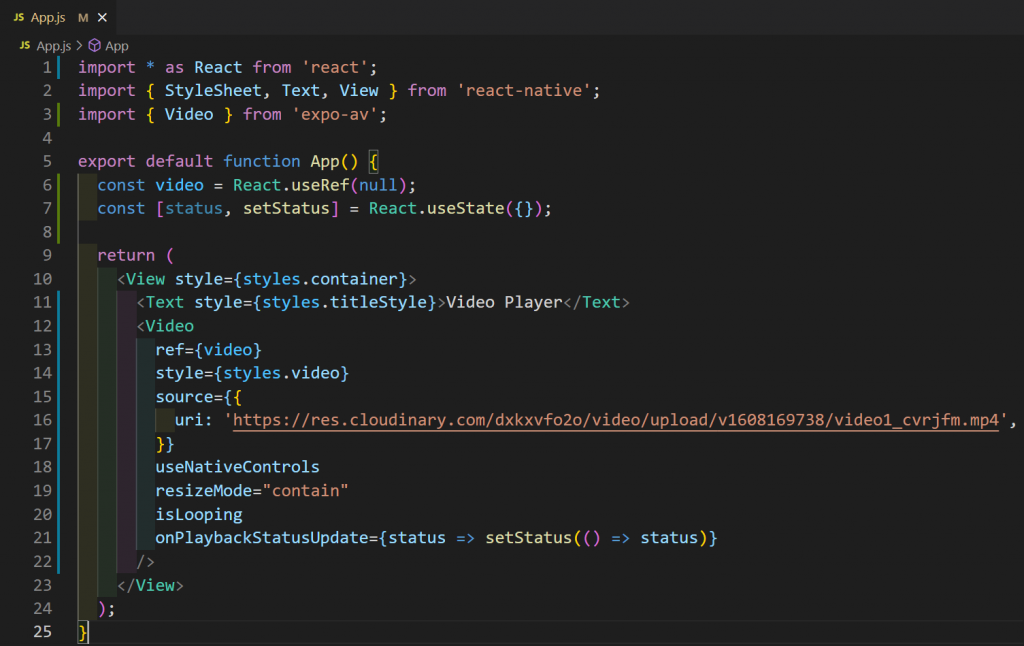Click the ref={video} prop
1024x646 pixels.
click(x=208, y=349)
